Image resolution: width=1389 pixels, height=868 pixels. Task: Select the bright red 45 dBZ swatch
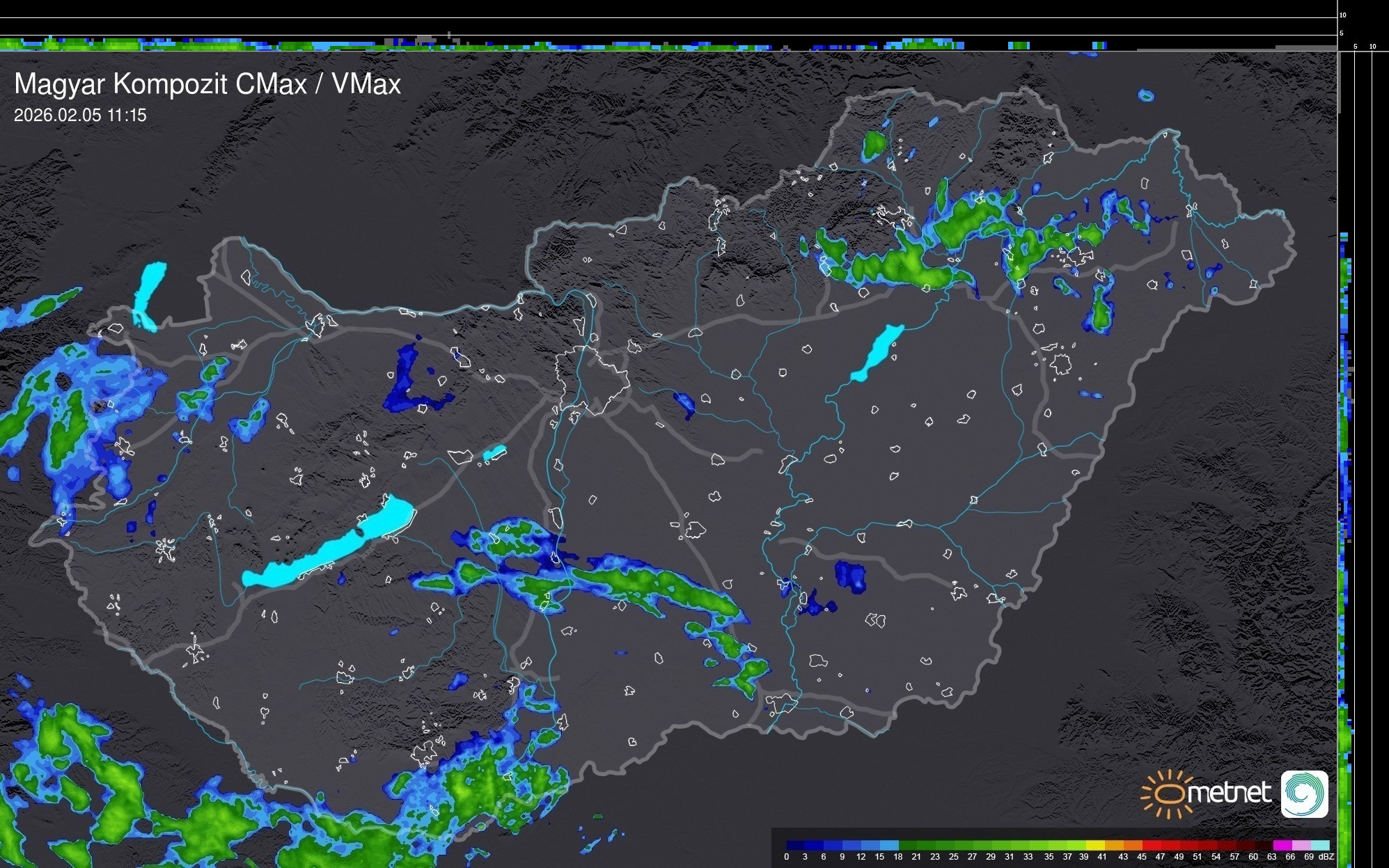1152,845
